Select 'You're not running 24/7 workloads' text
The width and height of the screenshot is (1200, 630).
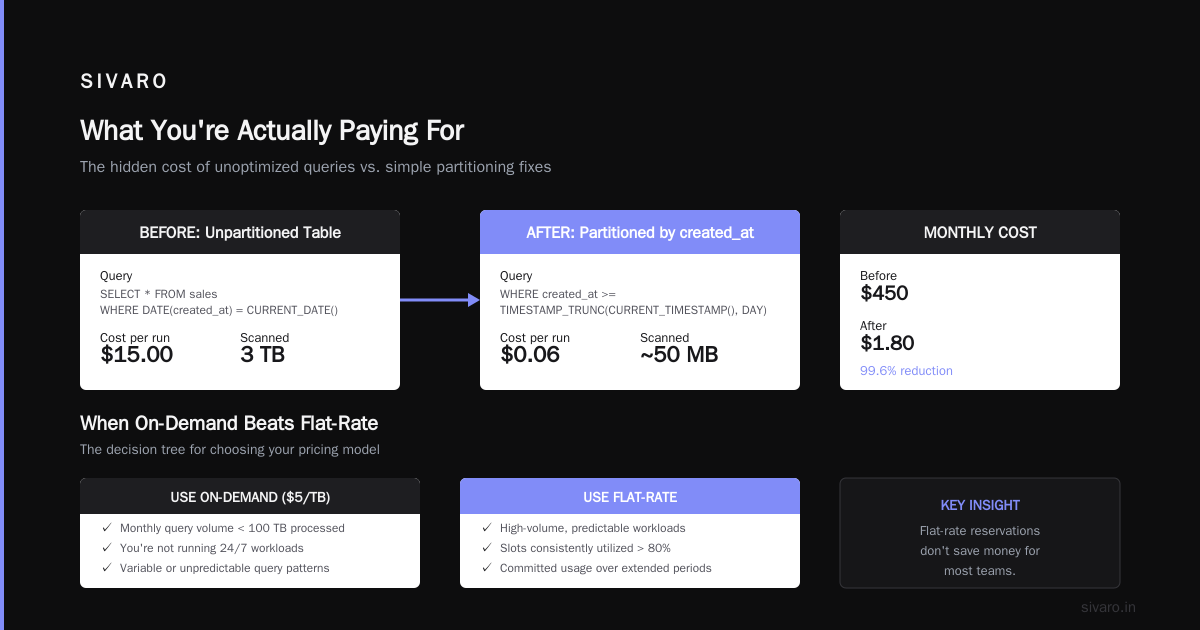point(212,548)
